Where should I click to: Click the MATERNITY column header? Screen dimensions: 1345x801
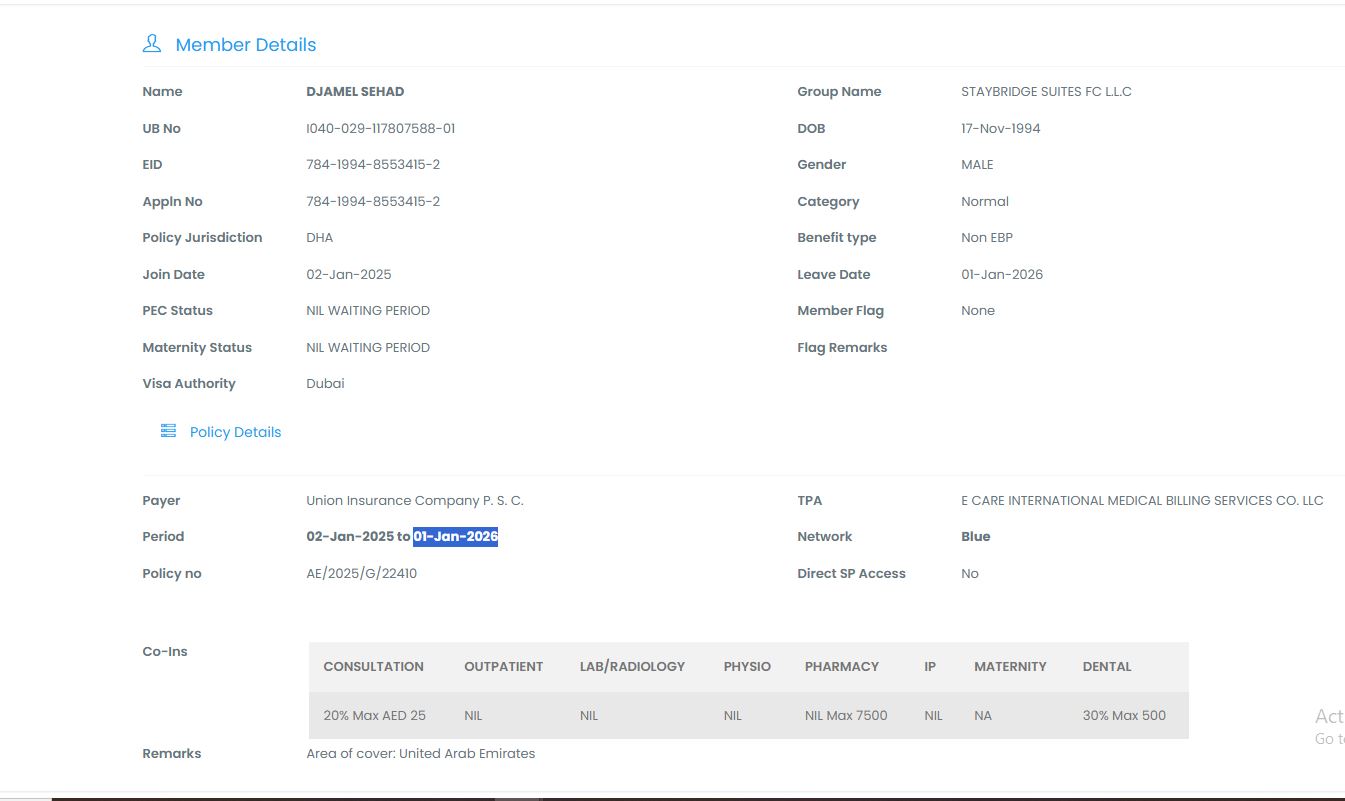[1010, 667]
